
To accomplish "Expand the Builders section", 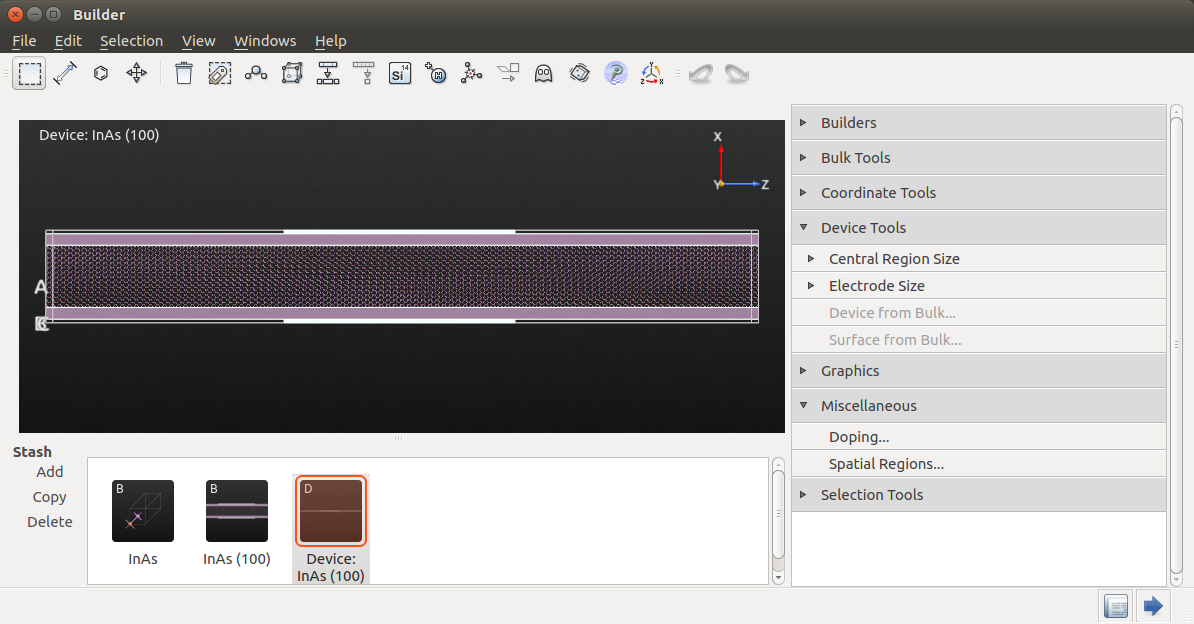I will point(979,123).
